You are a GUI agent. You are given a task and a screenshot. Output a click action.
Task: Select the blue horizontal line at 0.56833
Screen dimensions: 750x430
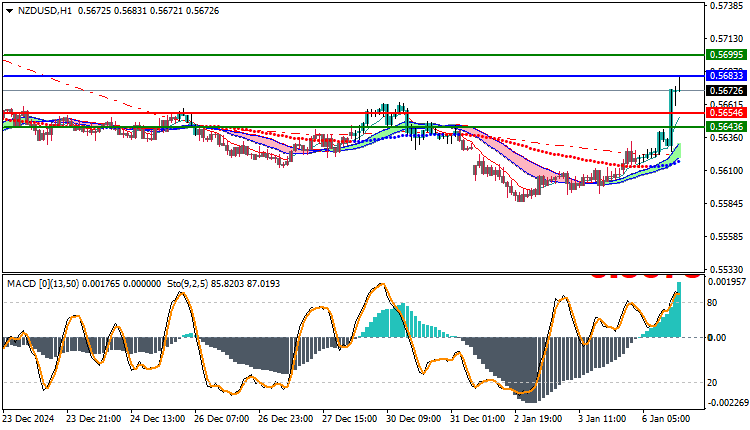click(x=353, y=76)
